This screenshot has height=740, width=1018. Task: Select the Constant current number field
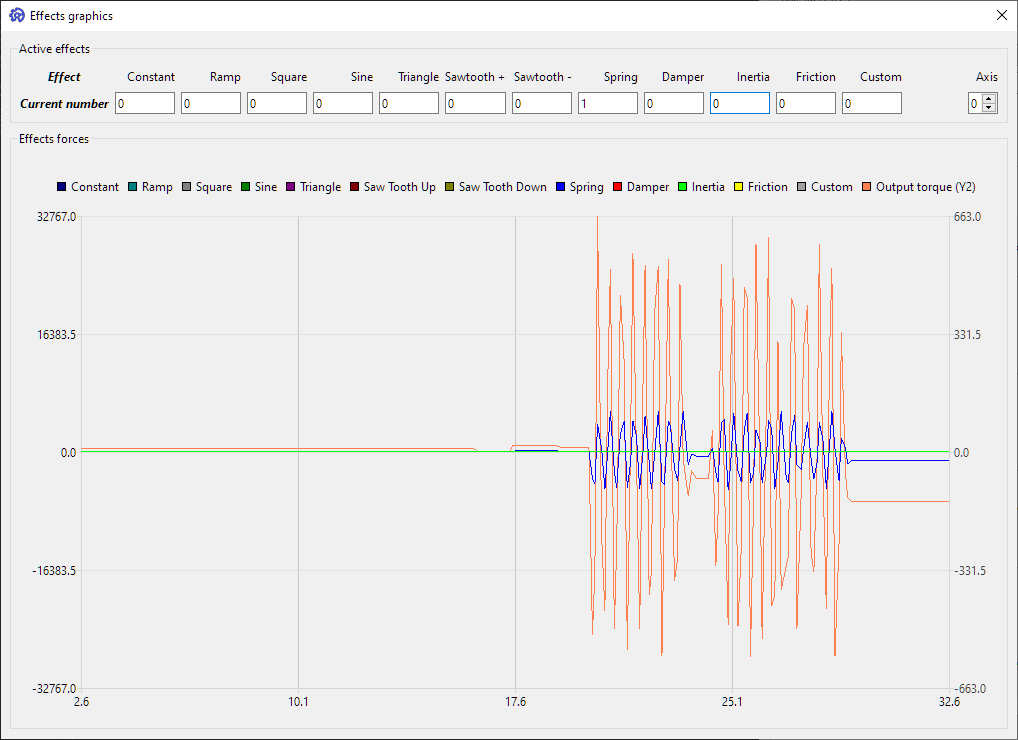[x=145, y=103]
